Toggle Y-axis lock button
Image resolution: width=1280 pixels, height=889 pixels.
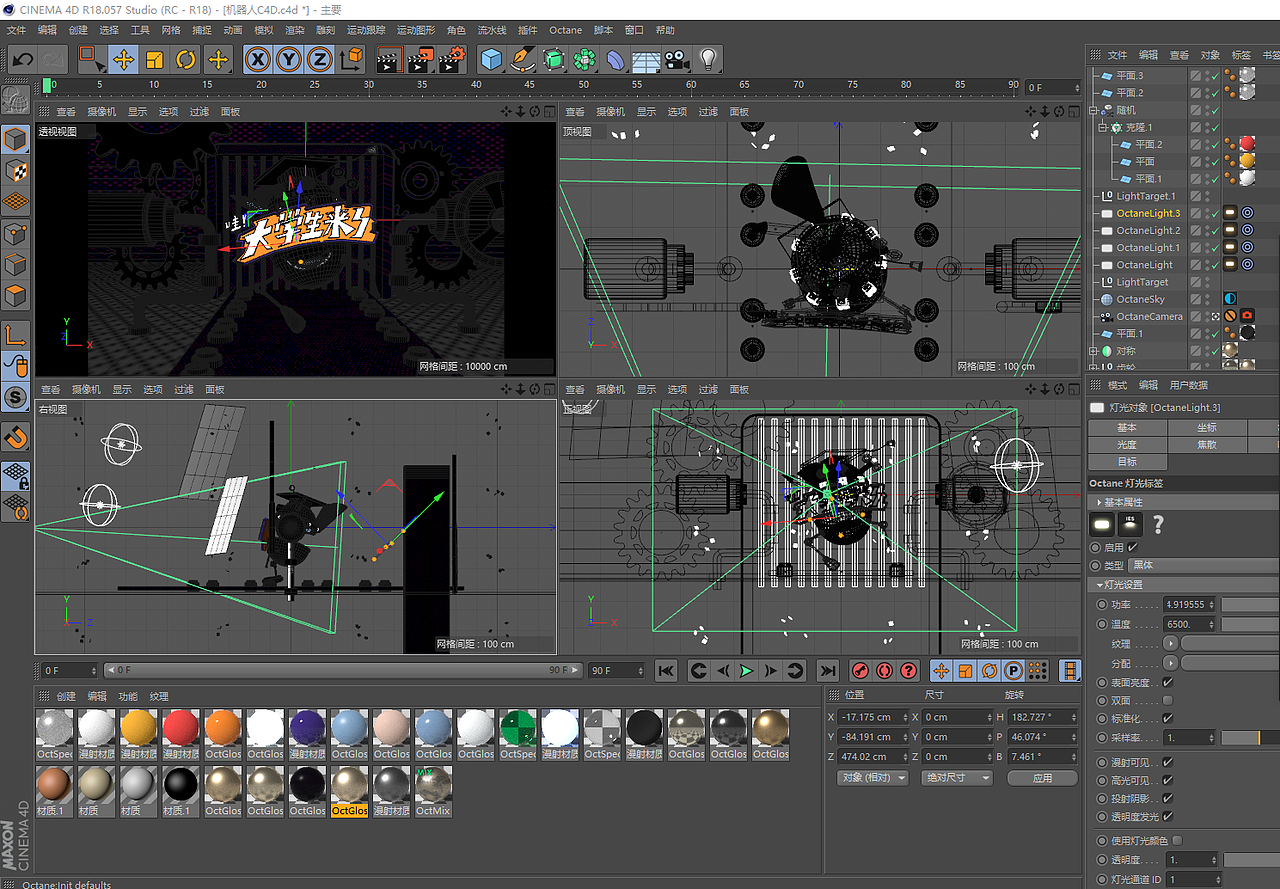pos(289,60)
